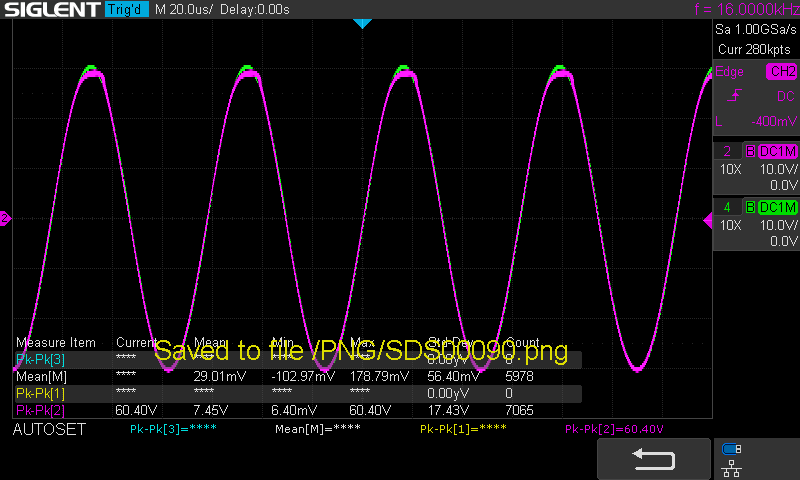Click channel 2 10X probe setting
This screenshot has height=480, width=800.
[731, 169]
